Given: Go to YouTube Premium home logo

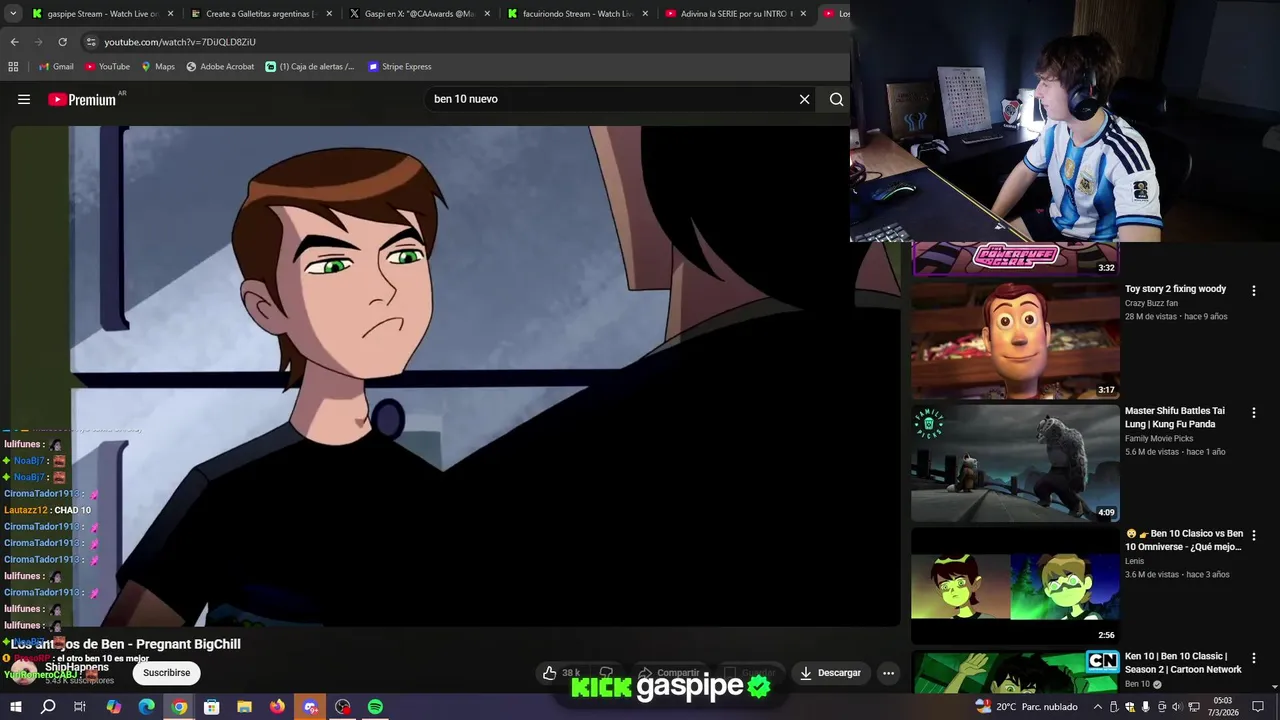Looking at the screenshot, I should click(82, 99).
